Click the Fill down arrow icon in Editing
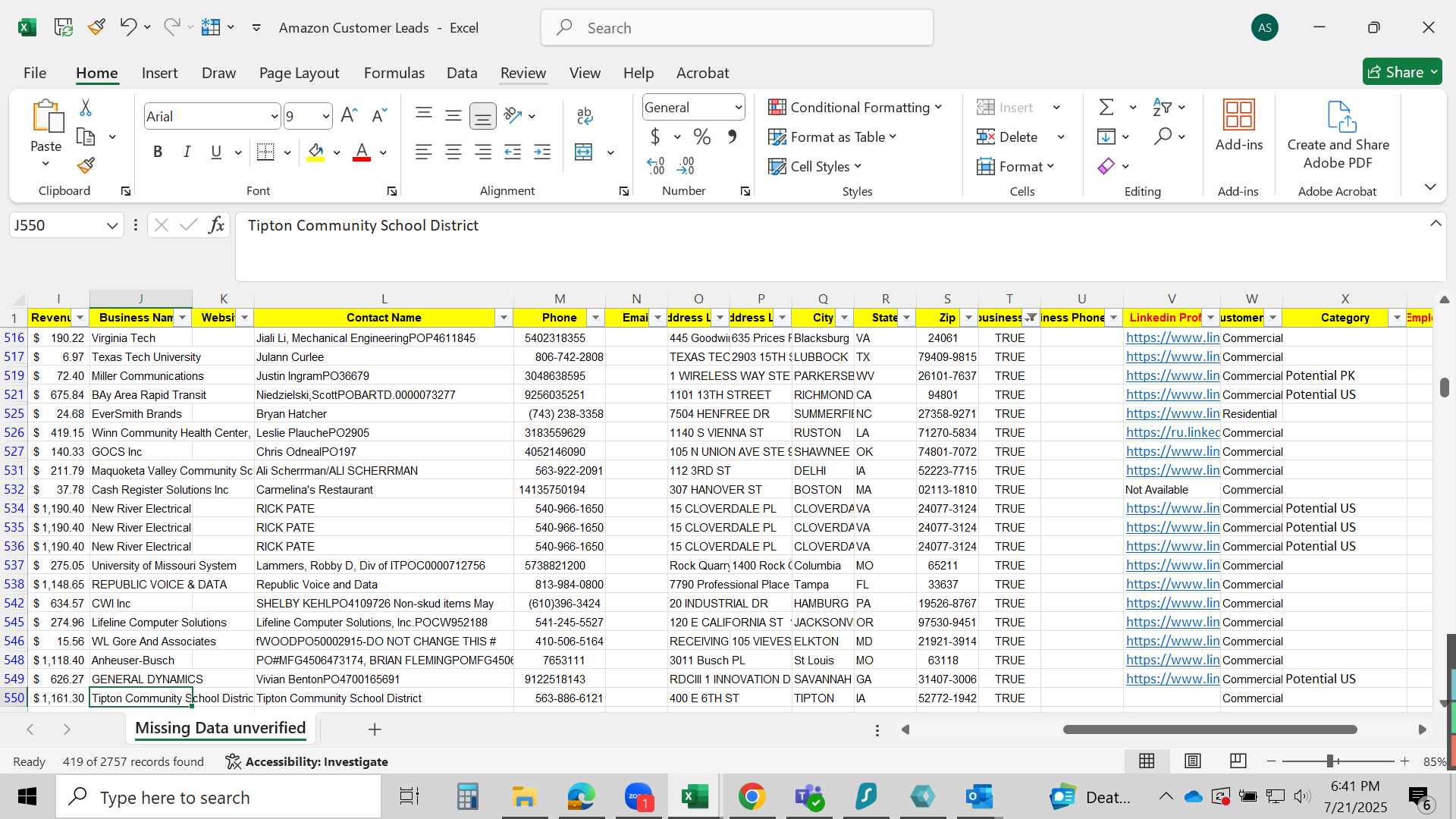The height and width of the screenshot is (819, 1456). click(1106, 136)
